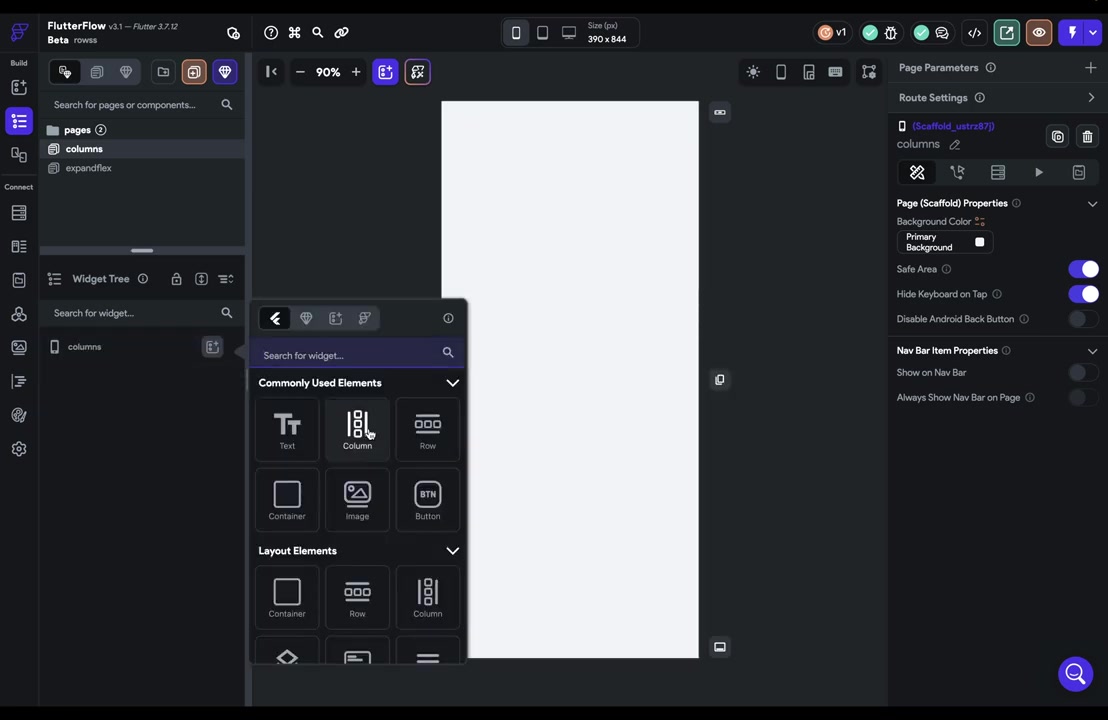Enable Always Show Nav Bar on Page
This screenshot has height=720, width=1108.
[1083, 398]
